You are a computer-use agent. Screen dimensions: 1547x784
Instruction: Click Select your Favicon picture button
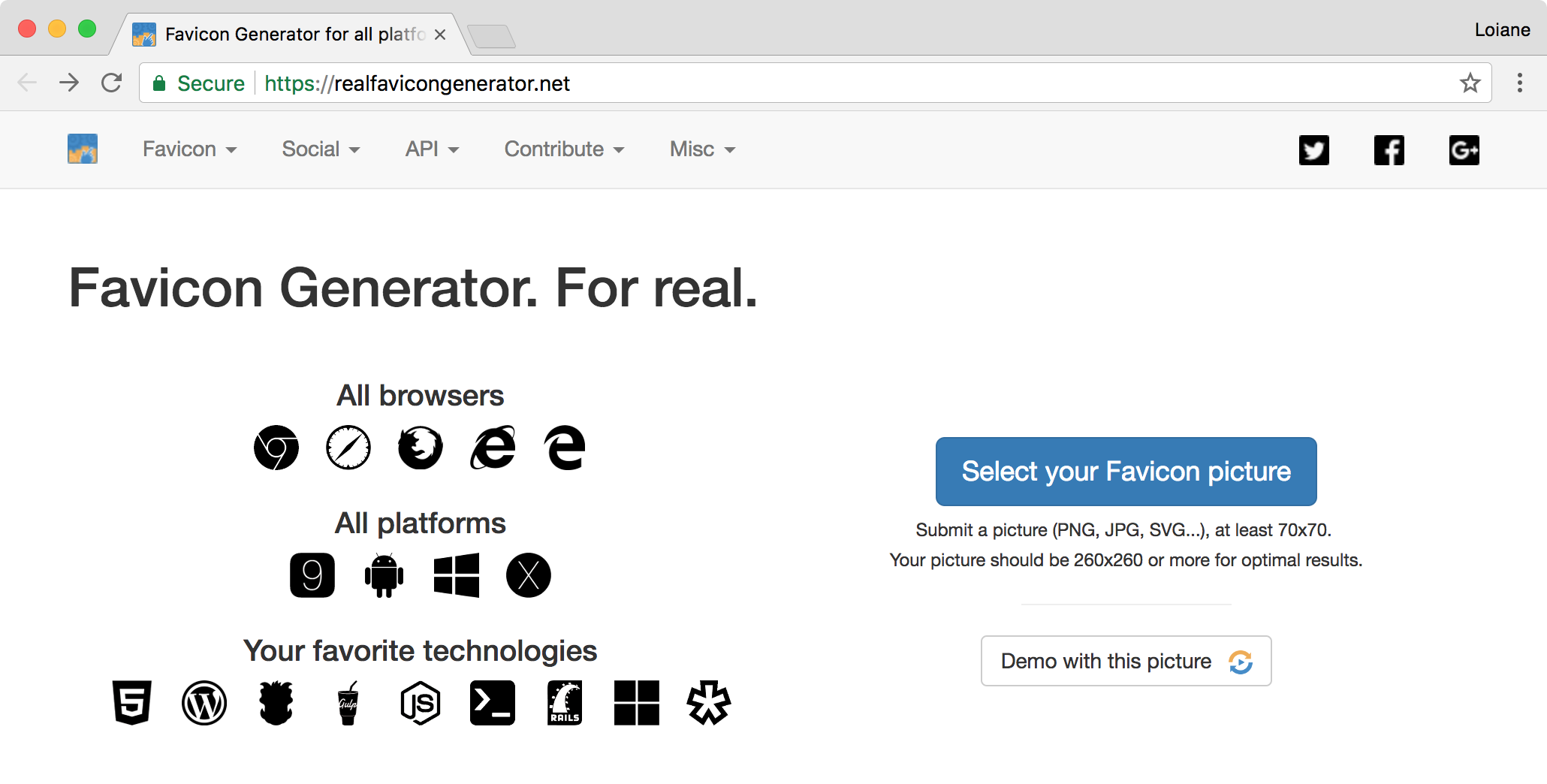(1126, 472)
